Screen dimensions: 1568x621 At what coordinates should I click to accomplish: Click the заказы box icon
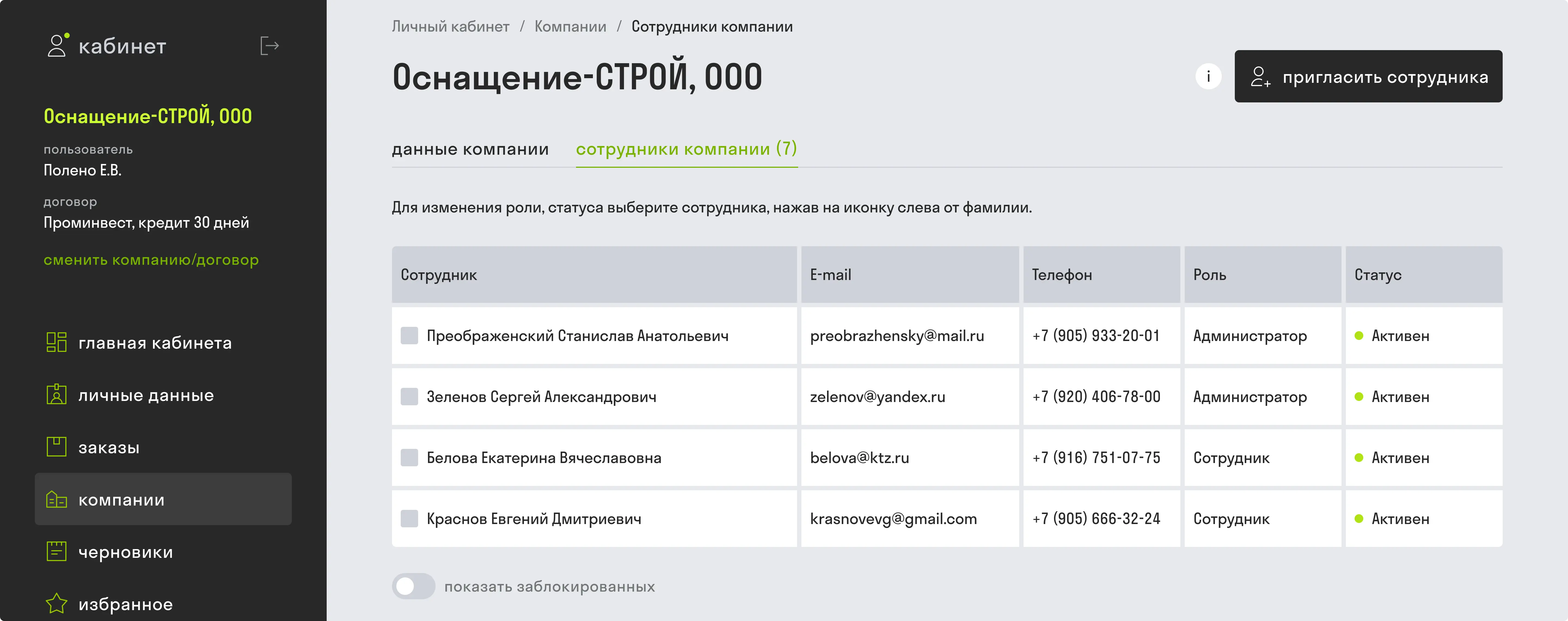pos(57,447)
